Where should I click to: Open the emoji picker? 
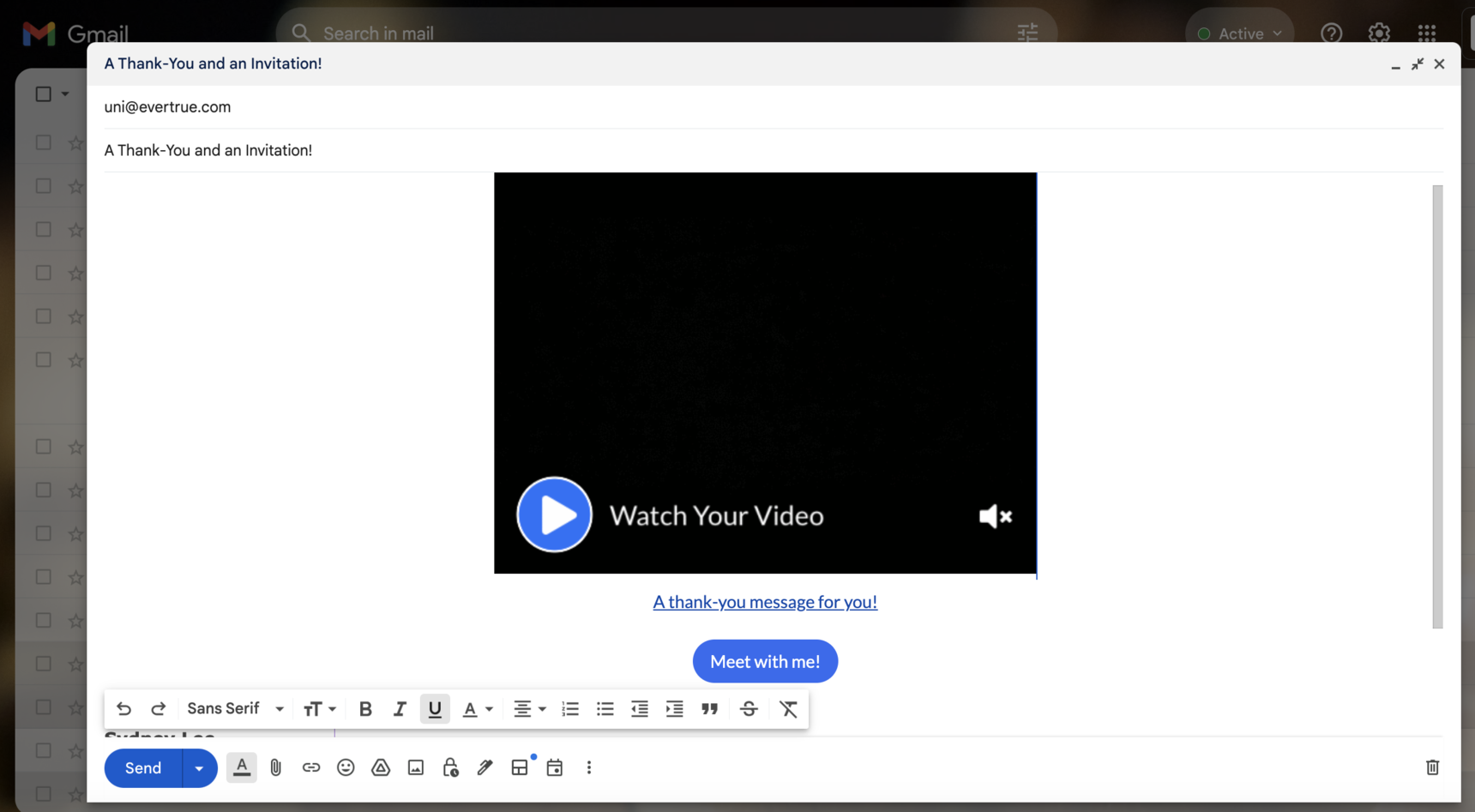point(346,767)
